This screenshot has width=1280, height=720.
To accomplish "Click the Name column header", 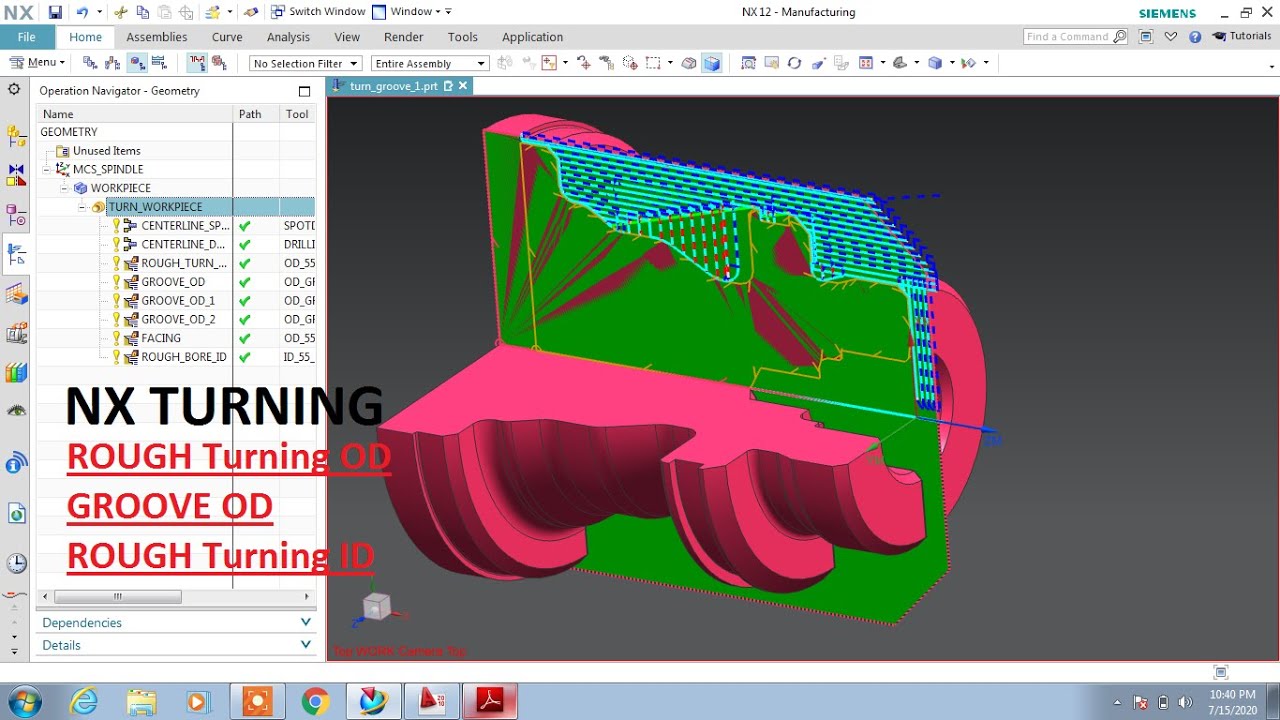I will [x=135, y=114].
